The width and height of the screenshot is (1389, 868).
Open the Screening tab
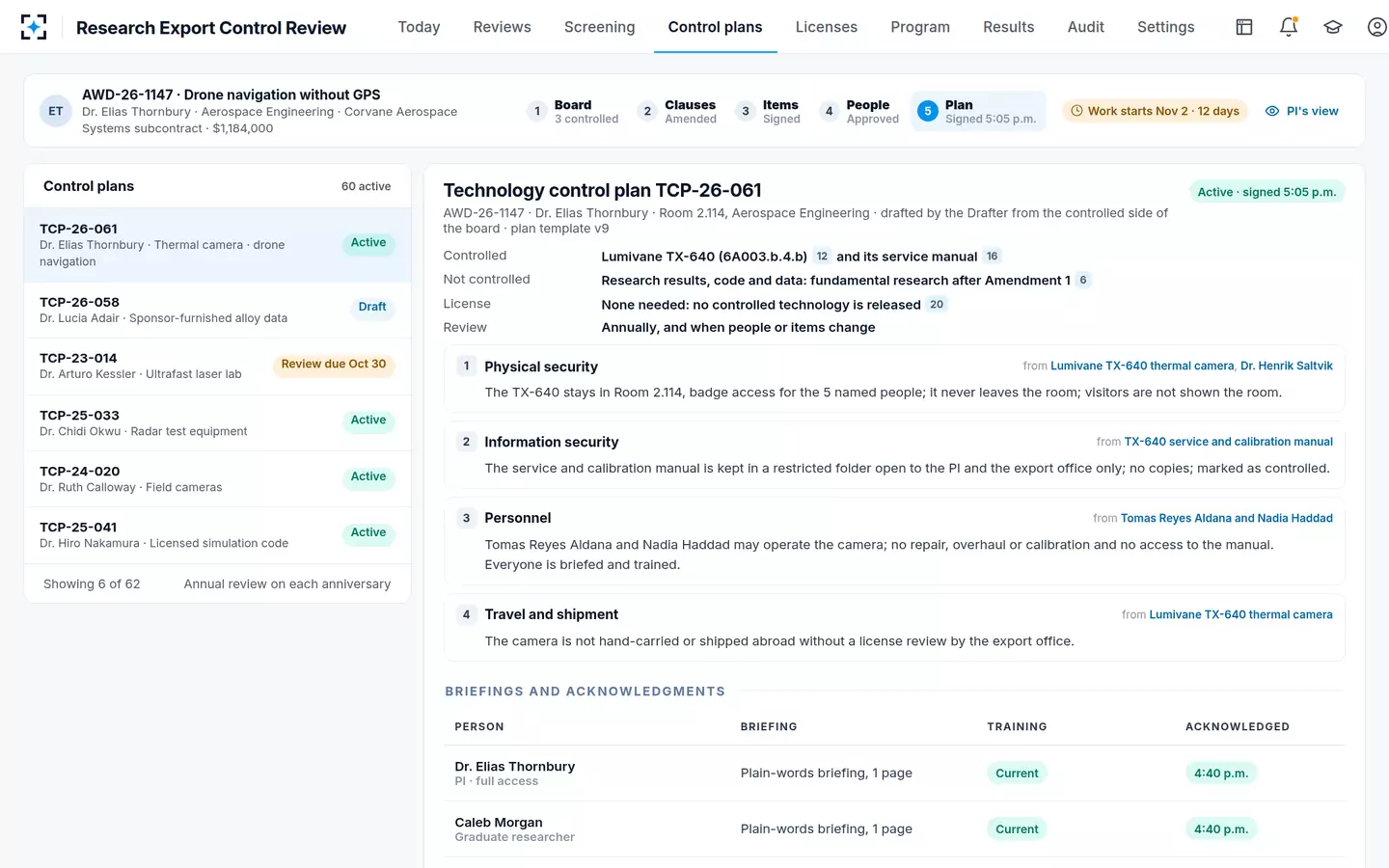599,27
